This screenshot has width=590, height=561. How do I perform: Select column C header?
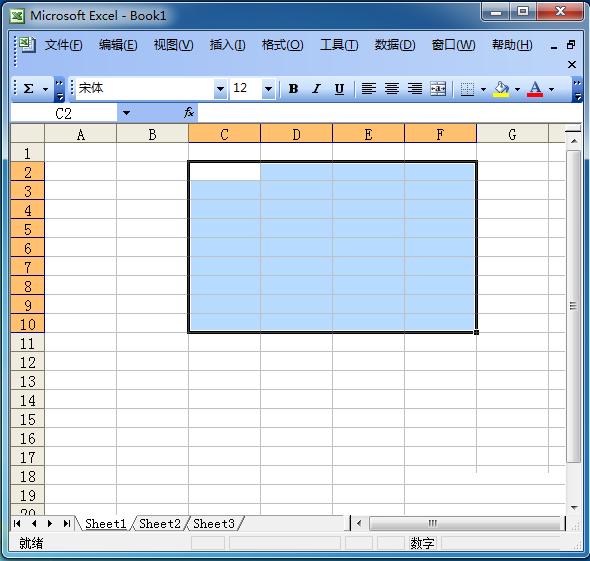[225, 134]
